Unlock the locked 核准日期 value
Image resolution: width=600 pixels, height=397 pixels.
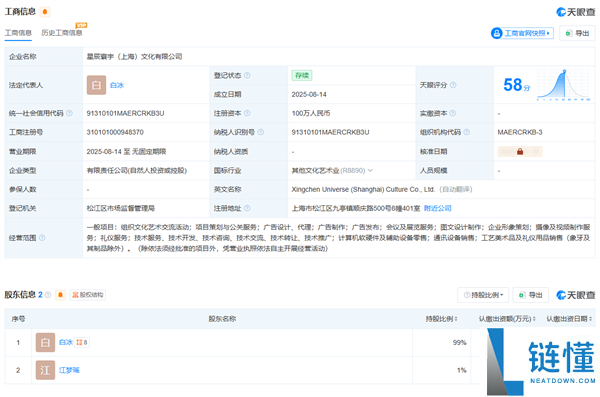point(520,152)
